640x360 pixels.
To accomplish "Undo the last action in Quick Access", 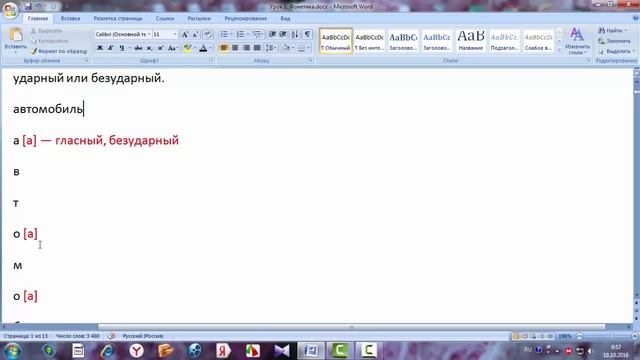I will 39,7.
